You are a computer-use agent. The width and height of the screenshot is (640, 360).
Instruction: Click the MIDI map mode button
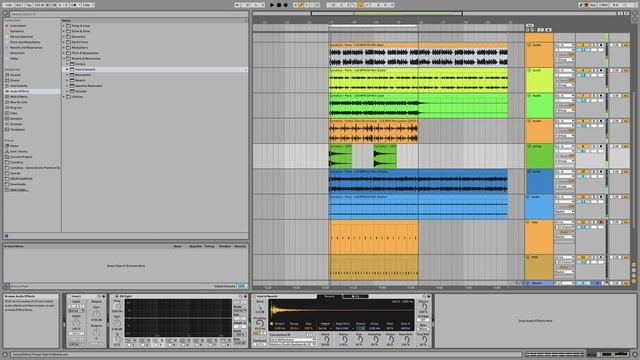pos(604,5)
